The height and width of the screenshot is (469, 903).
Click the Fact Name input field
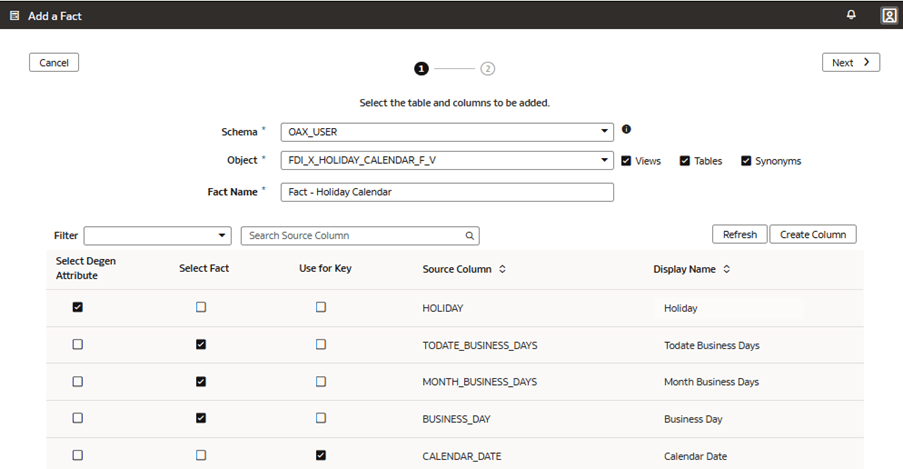click(x=447, y=192)
